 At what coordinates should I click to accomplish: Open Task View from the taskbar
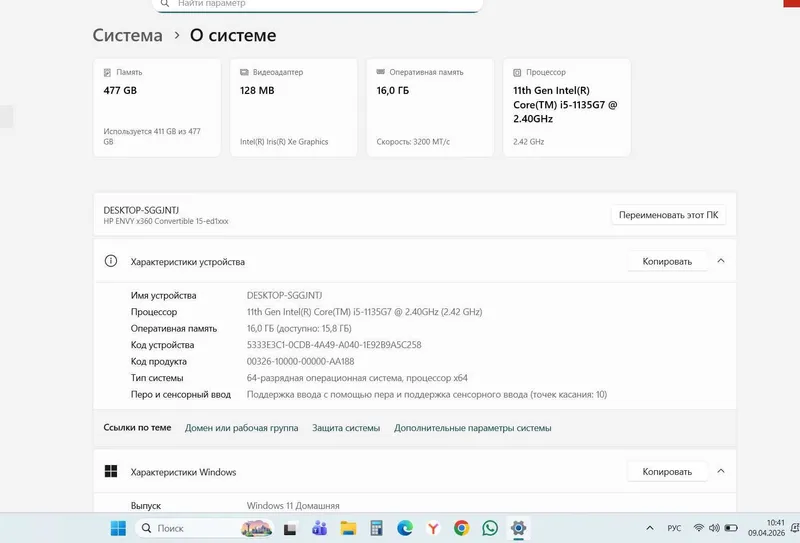290,529
